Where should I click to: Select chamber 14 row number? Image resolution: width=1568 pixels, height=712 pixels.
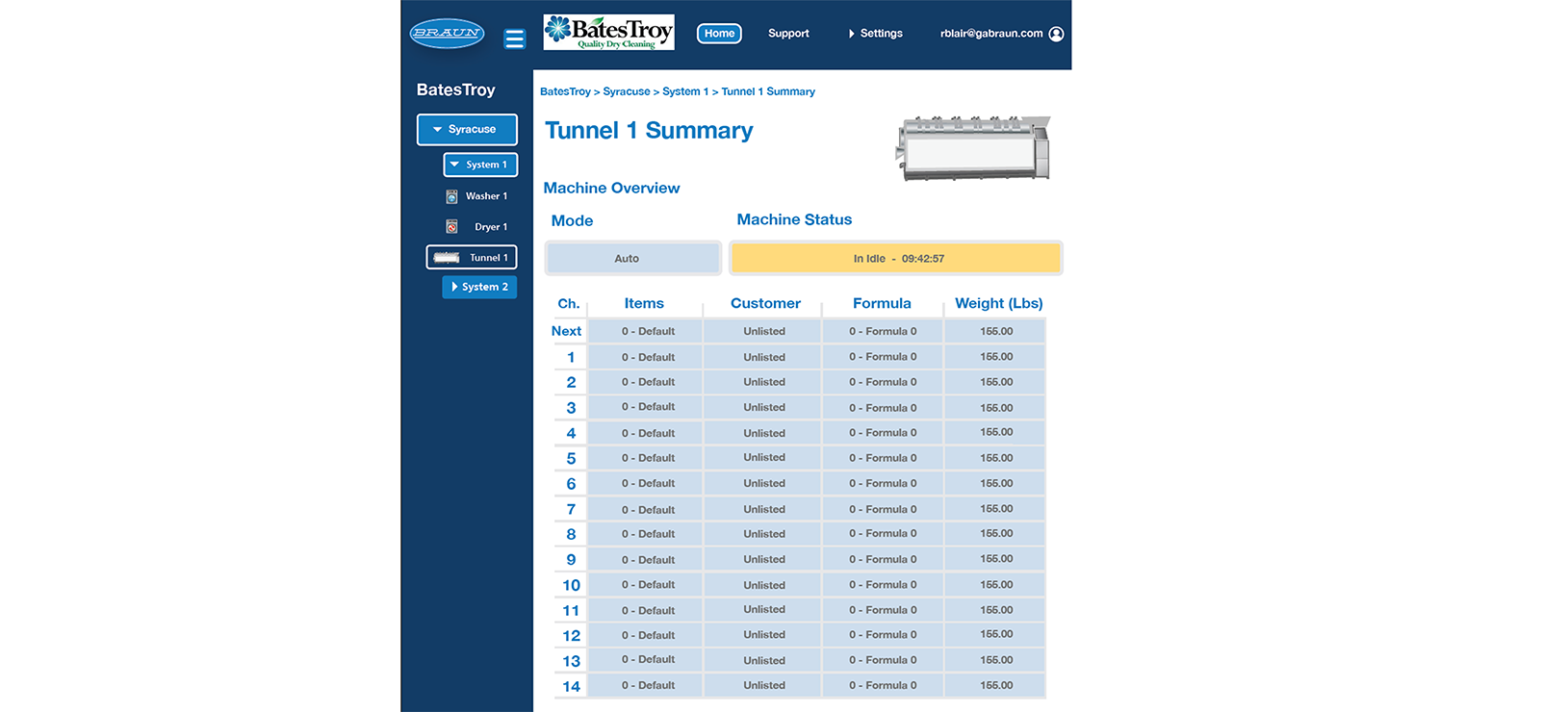coord(571,686)
